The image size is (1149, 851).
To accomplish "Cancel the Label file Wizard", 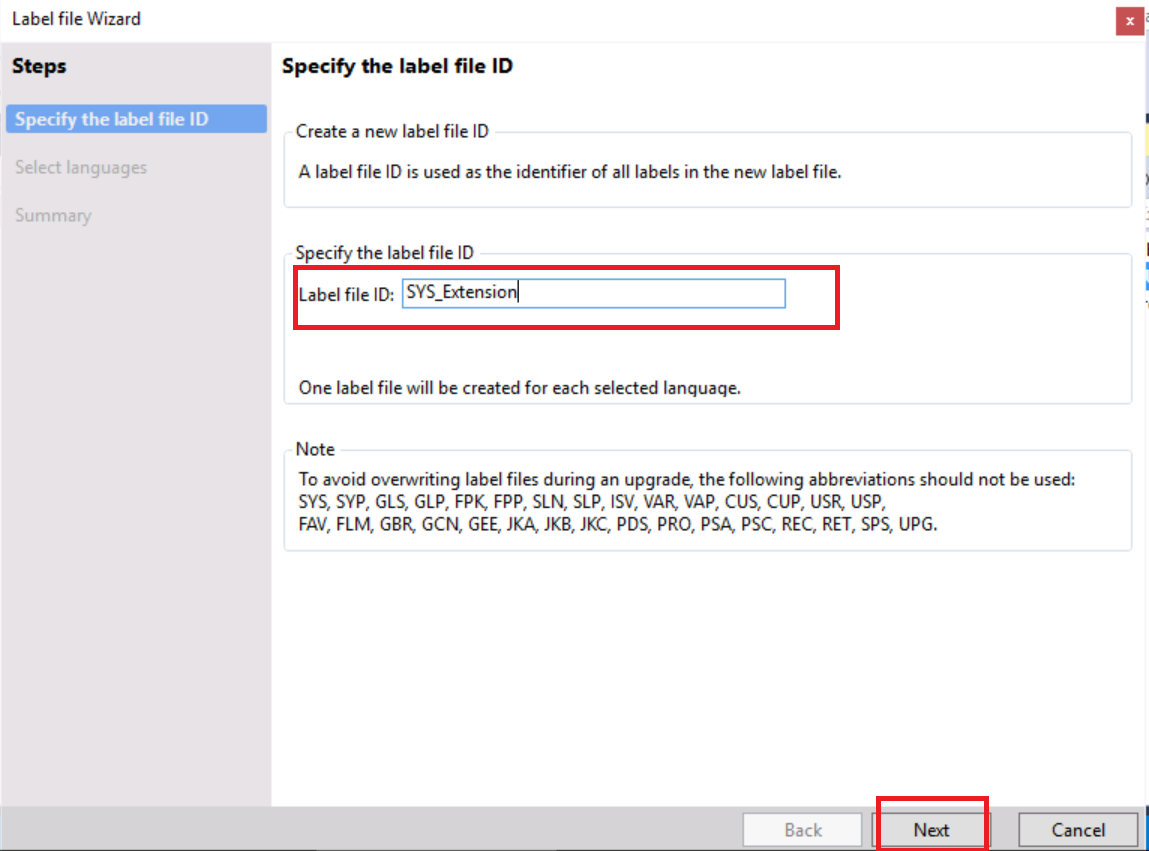I will (x=1077, y=829).
